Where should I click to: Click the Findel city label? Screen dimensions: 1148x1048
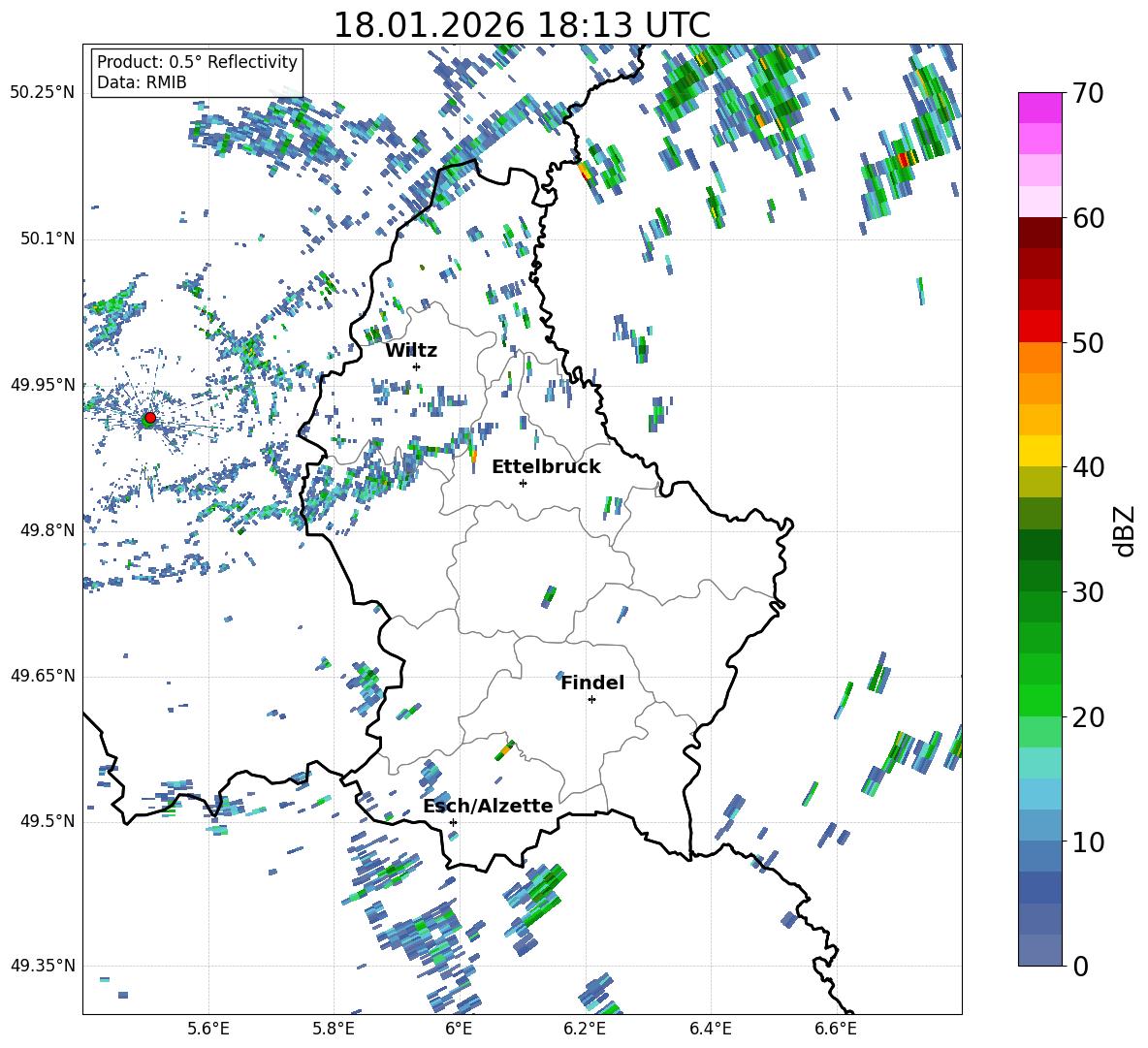coord(592,683)
